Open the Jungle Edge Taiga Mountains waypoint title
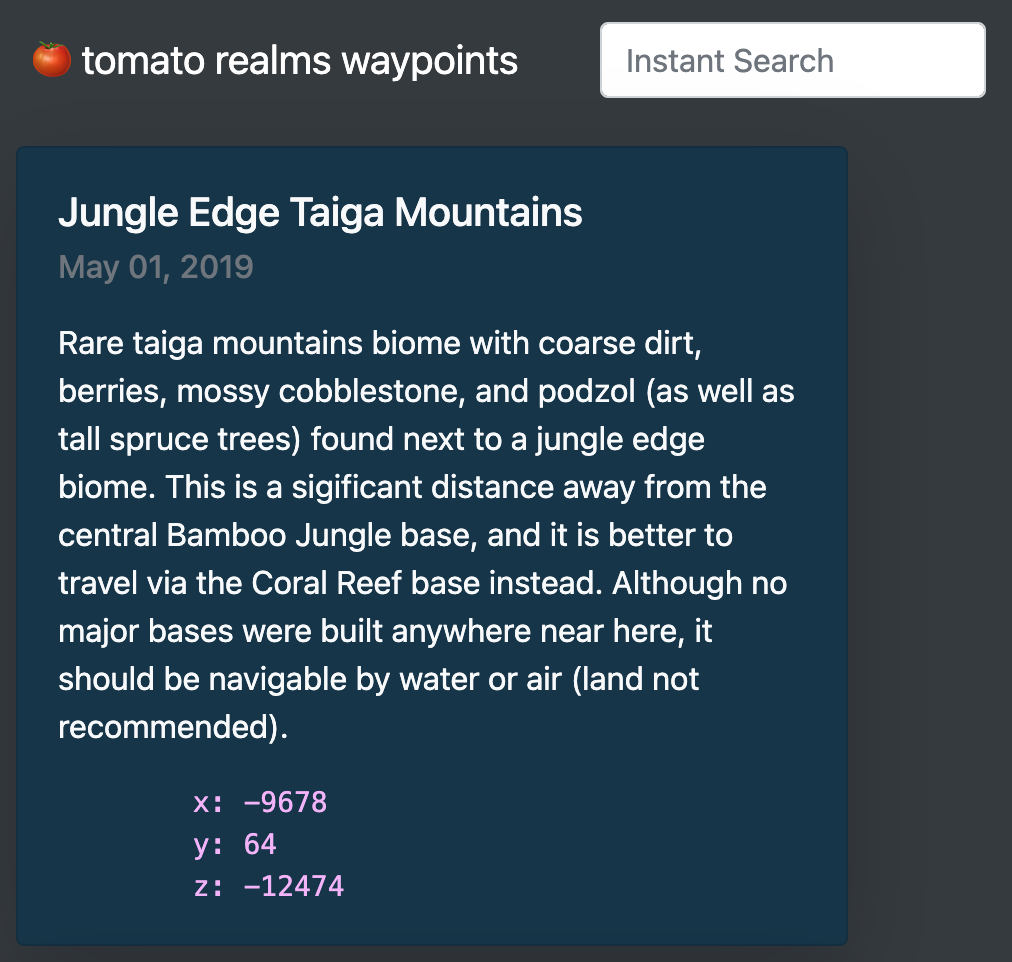The image size is (1012, 962). click(320, 212)
